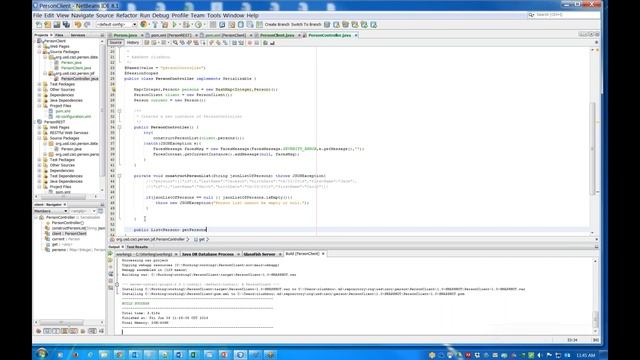Click the Search field at top right
This screenshot has height=360, width=640.
[x=565, y=15]
